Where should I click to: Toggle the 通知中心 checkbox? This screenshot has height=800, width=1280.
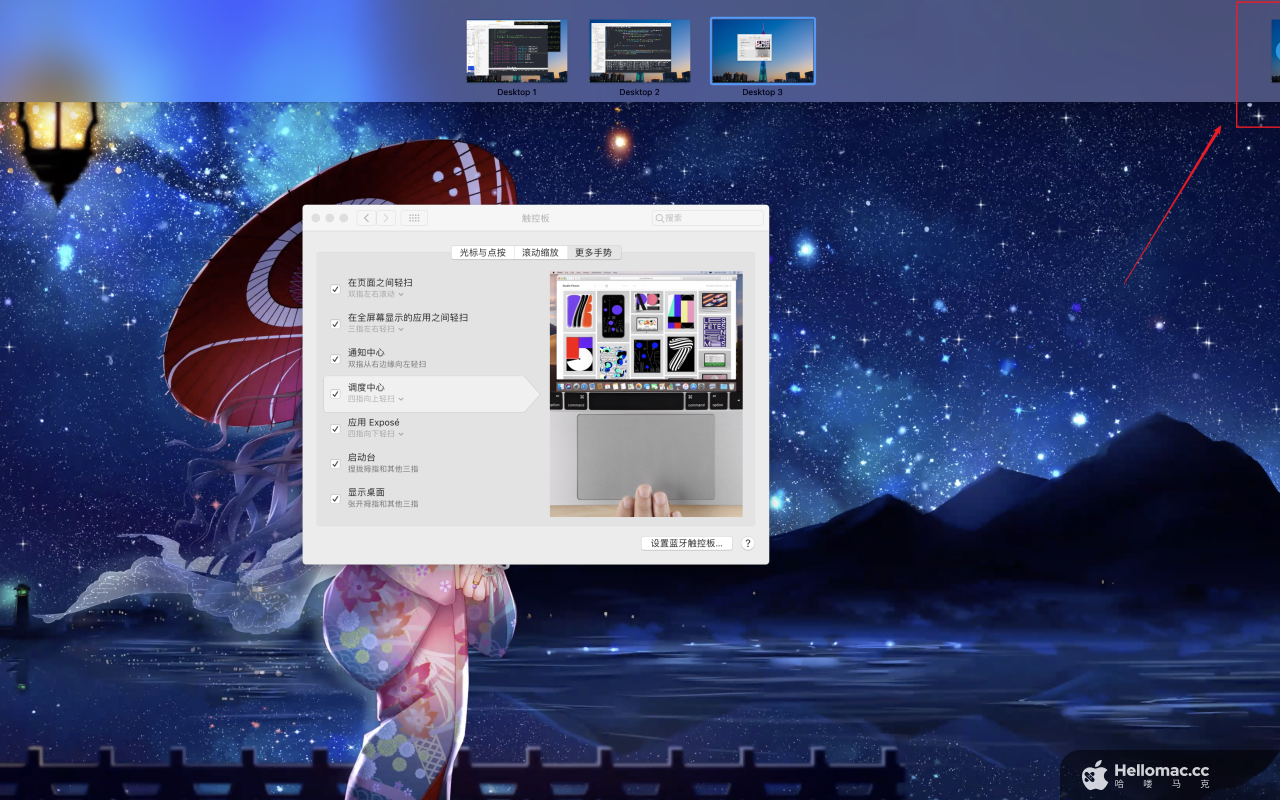(x=335, y=359)
